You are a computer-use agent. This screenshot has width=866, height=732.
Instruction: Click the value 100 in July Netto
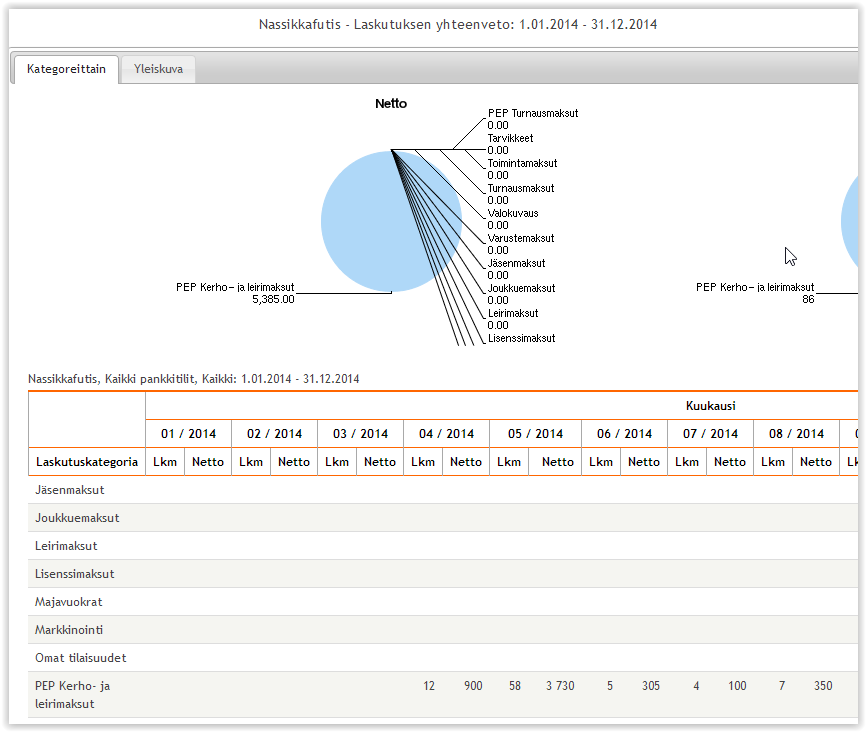(x=737, y=686)
